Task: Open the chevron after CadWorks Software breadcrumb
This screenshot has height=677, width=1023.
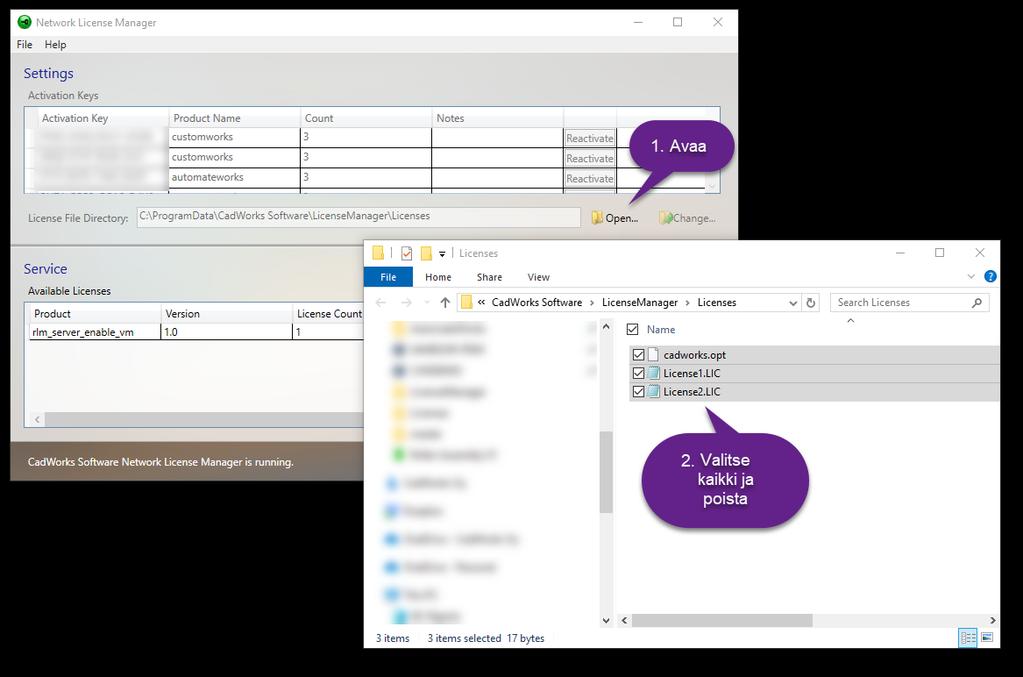Action: tap(592, 303)
